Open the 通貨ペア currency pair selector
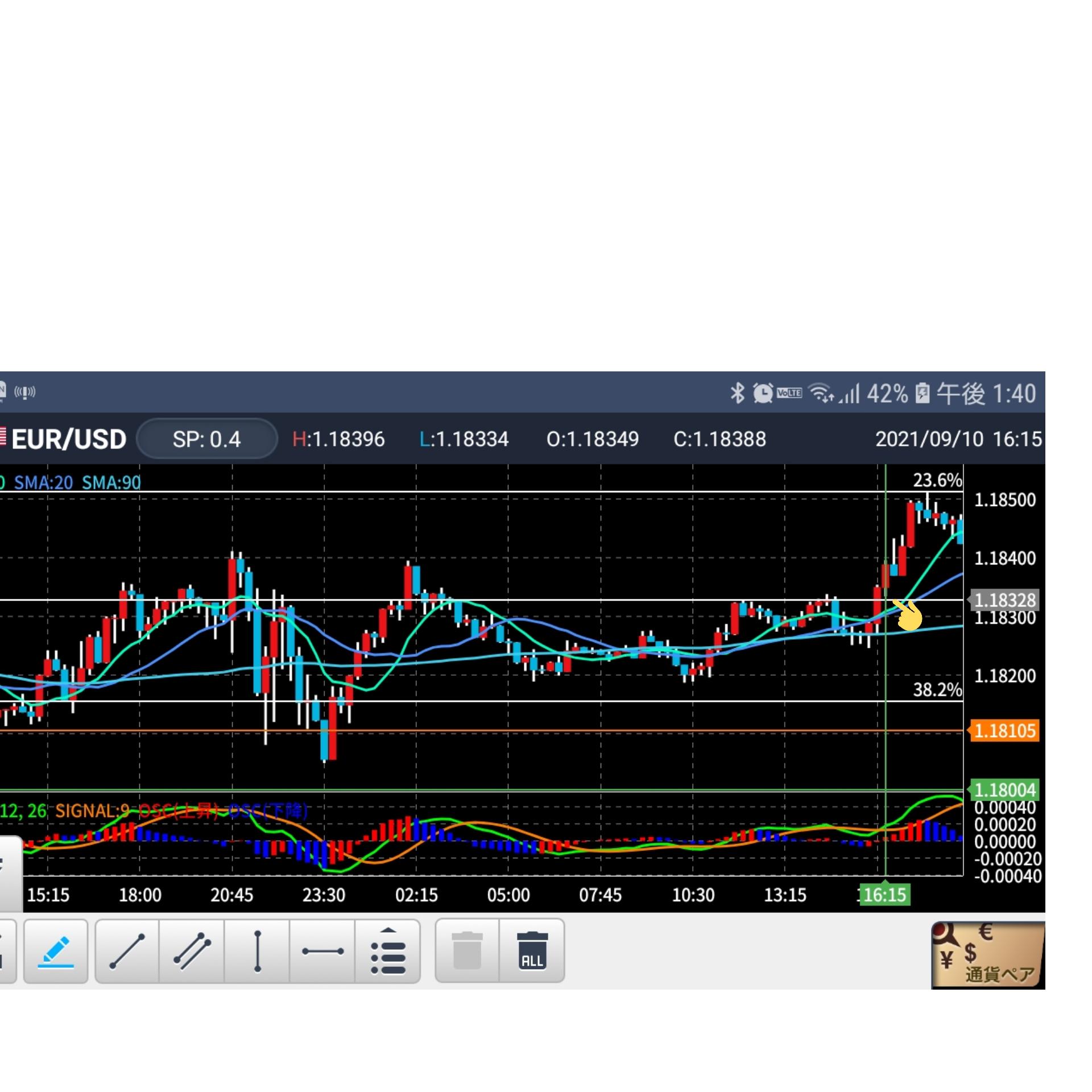1092x1092 pixels. [988, 955]
